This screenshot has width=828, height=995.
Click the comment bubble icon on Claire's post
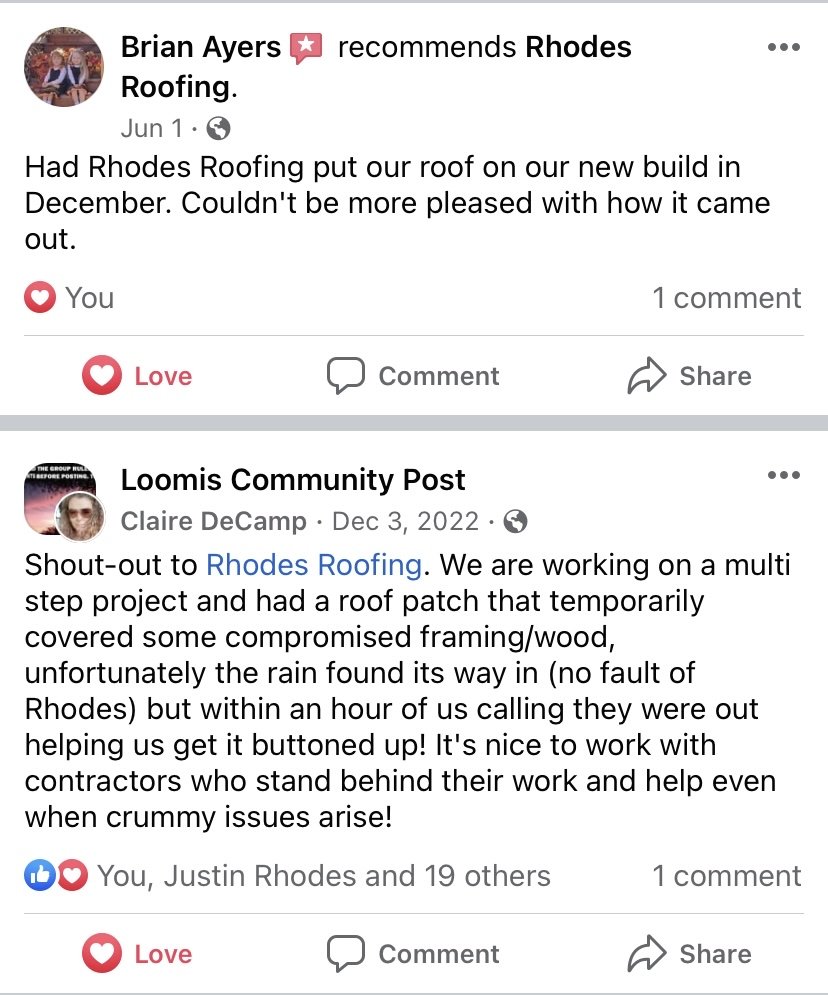pyautogui.click(x=346, y=954)
